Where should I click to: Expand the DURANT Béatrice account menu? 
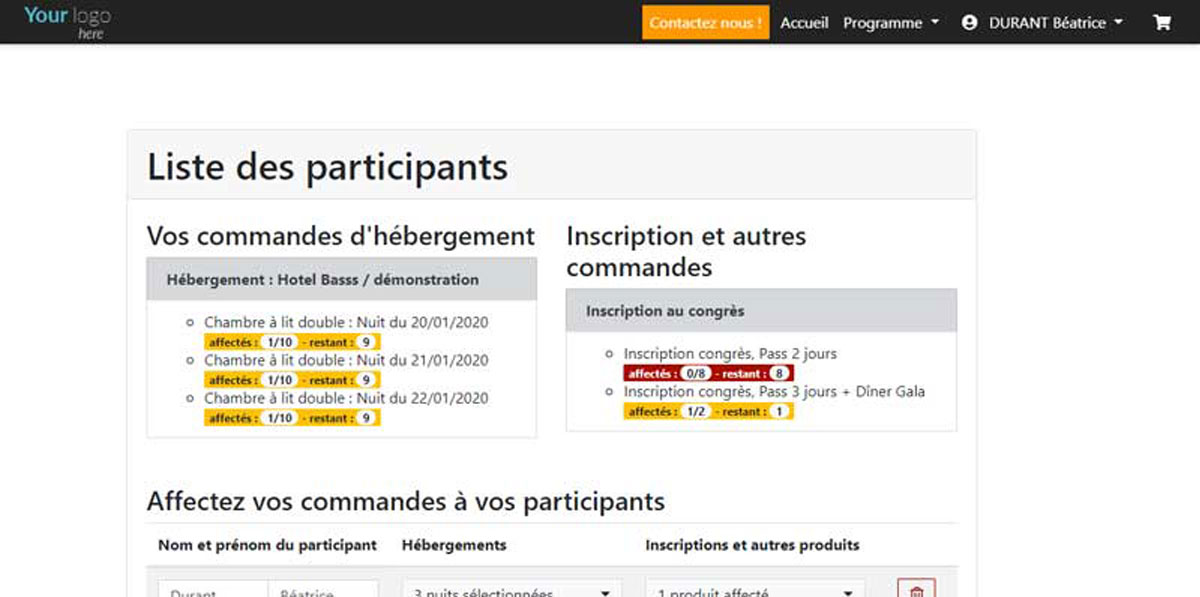click(x=1042, y=22)
